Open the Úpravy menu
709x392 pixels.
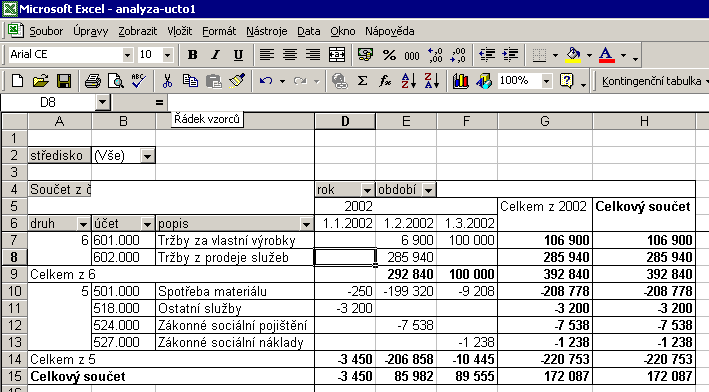pyautogui.click(x=91, y=31)
